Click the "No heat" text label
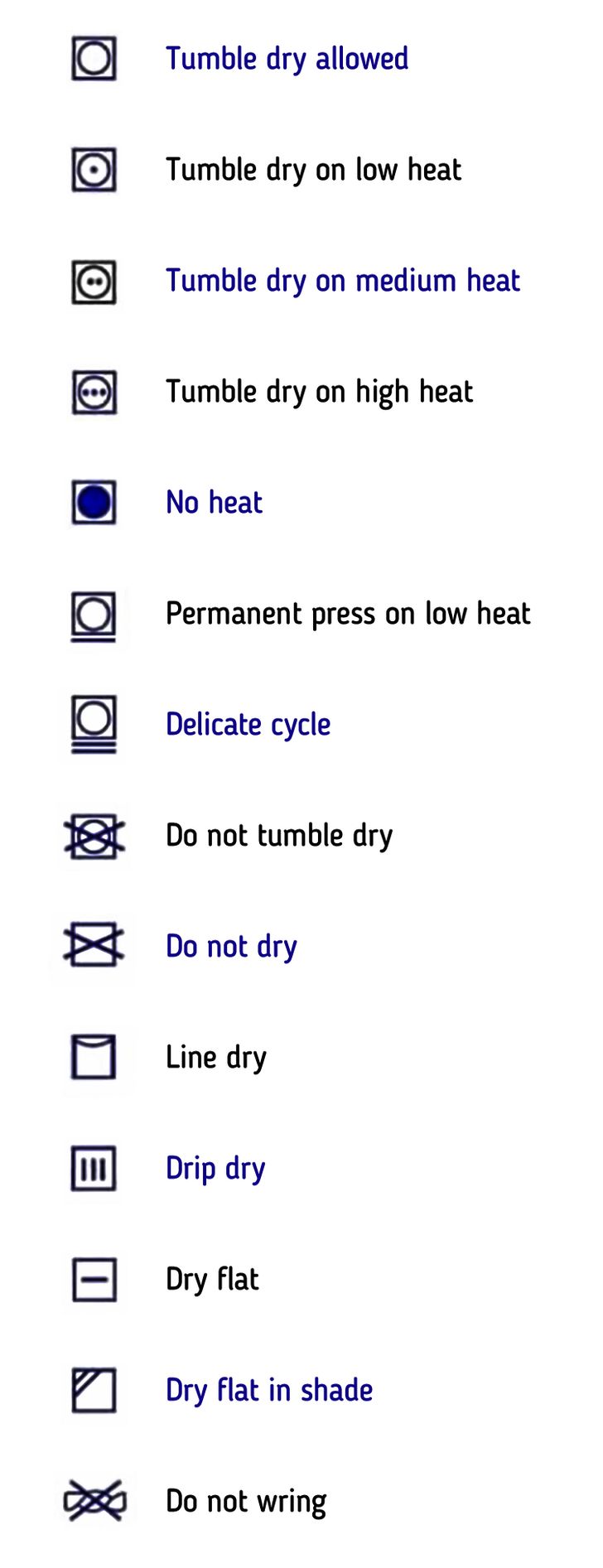This screenshot has height=1568, width=603. pyautogui.click(x=214, y=503)
